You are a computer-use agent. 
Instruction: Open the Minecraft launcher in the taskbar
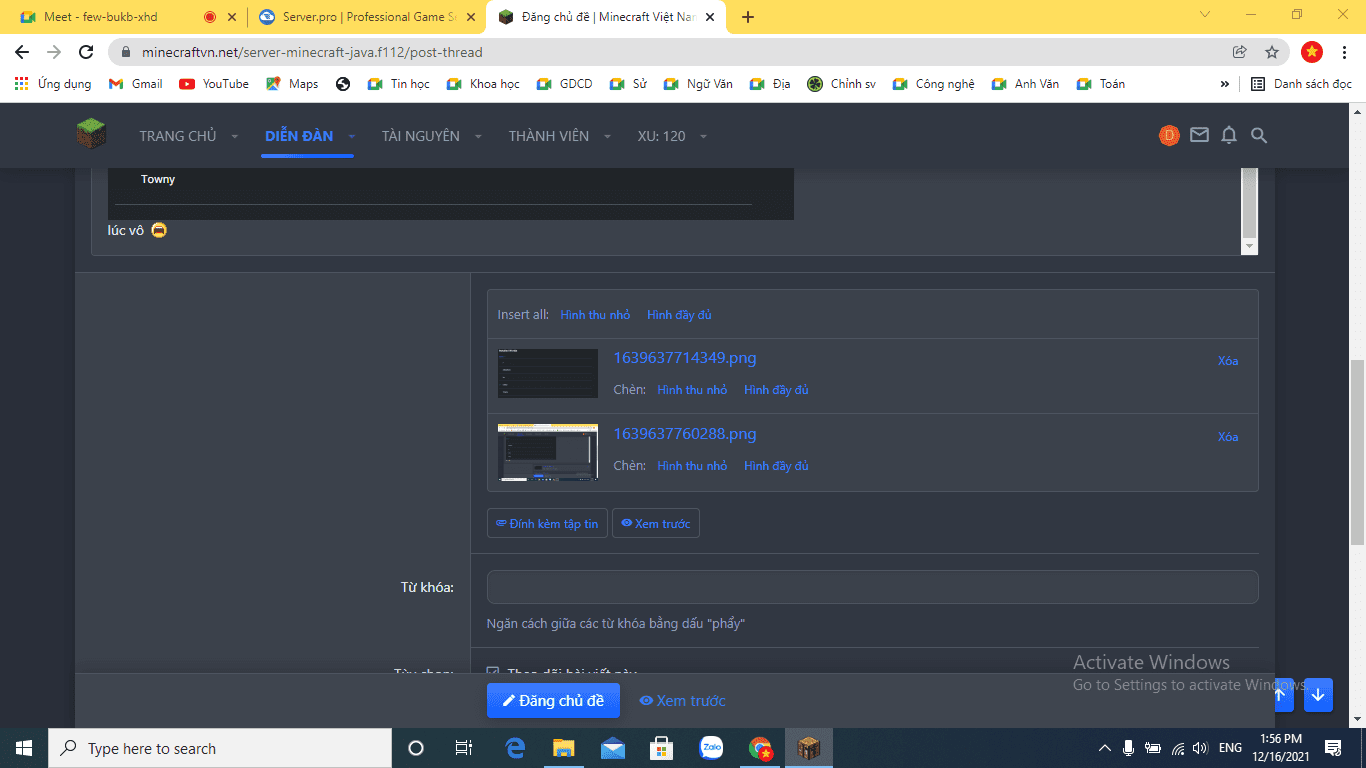coord(808,748)
